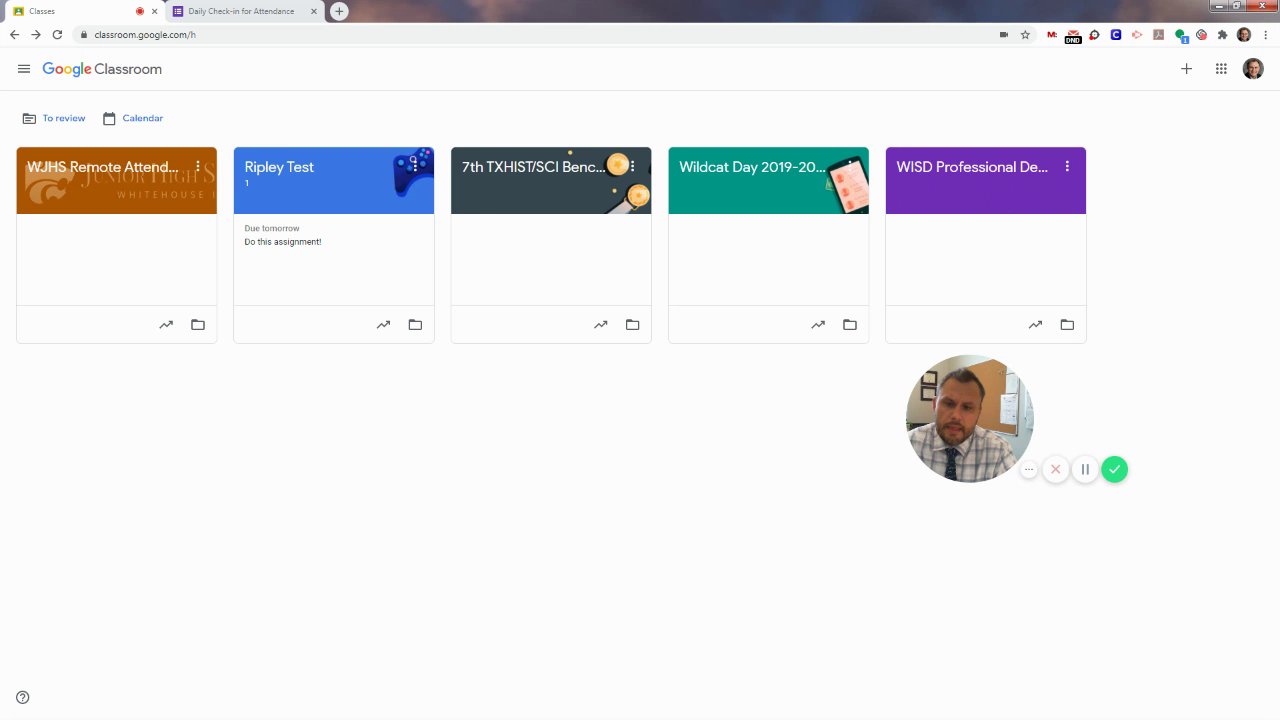Viewport: 1280px width, 720px height.
Task: Finish recording with the green checkmark
Action: point(1114,469)
